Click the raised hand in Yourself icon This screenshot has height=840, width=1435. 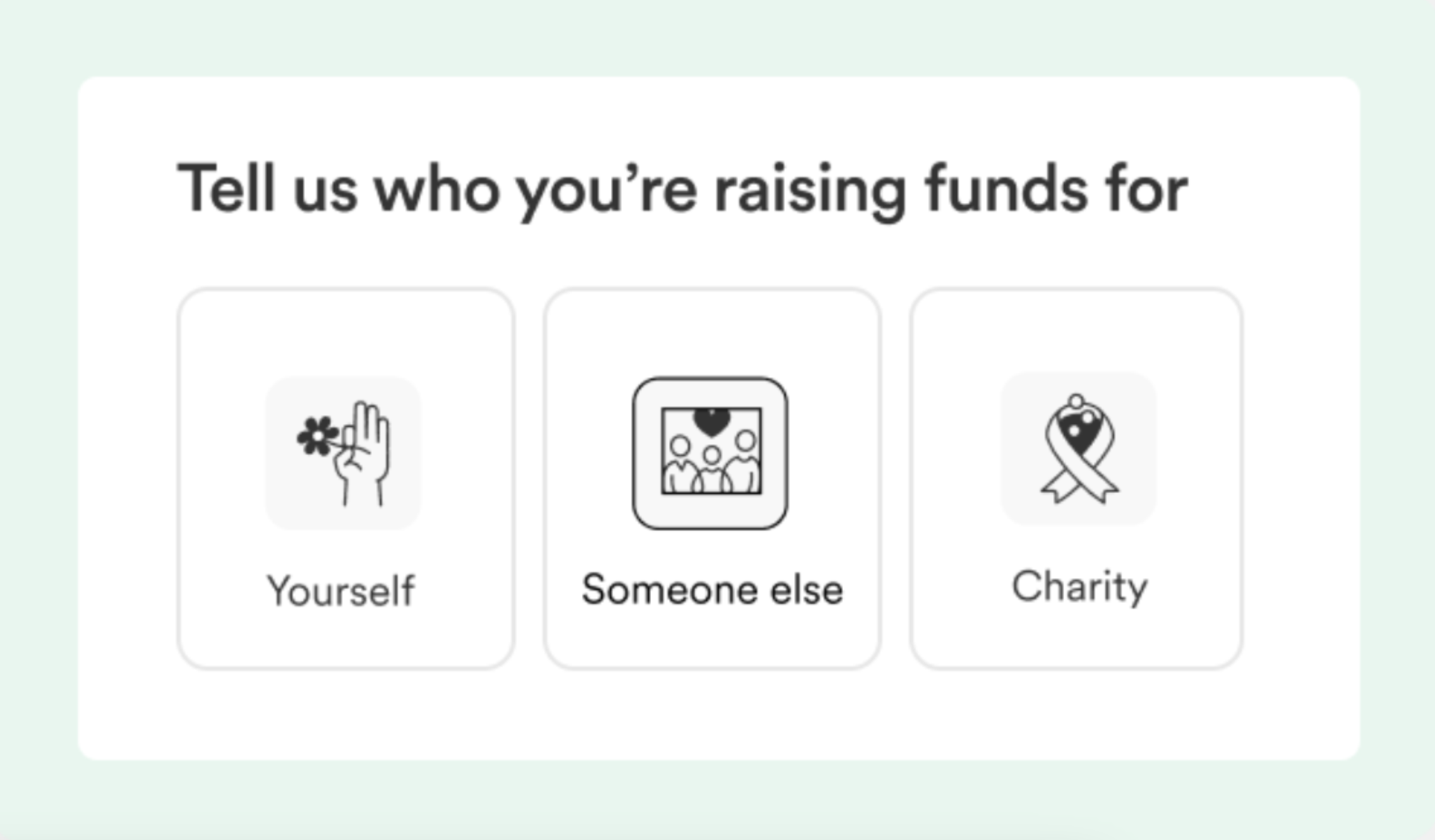366,442
